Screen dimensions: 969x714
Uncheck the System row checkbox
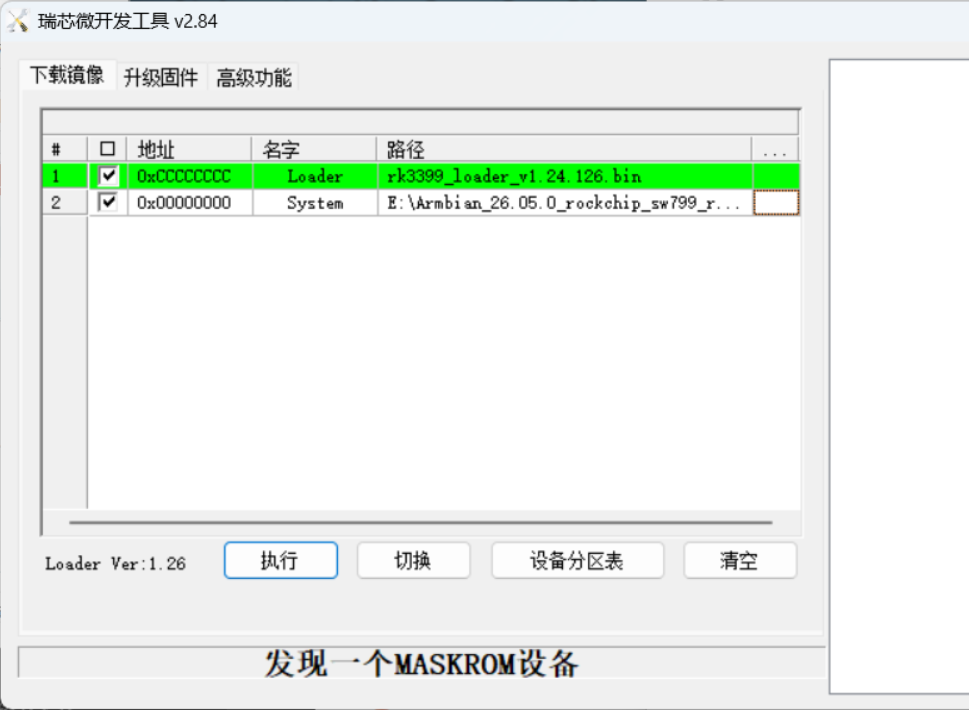point(108,202)
